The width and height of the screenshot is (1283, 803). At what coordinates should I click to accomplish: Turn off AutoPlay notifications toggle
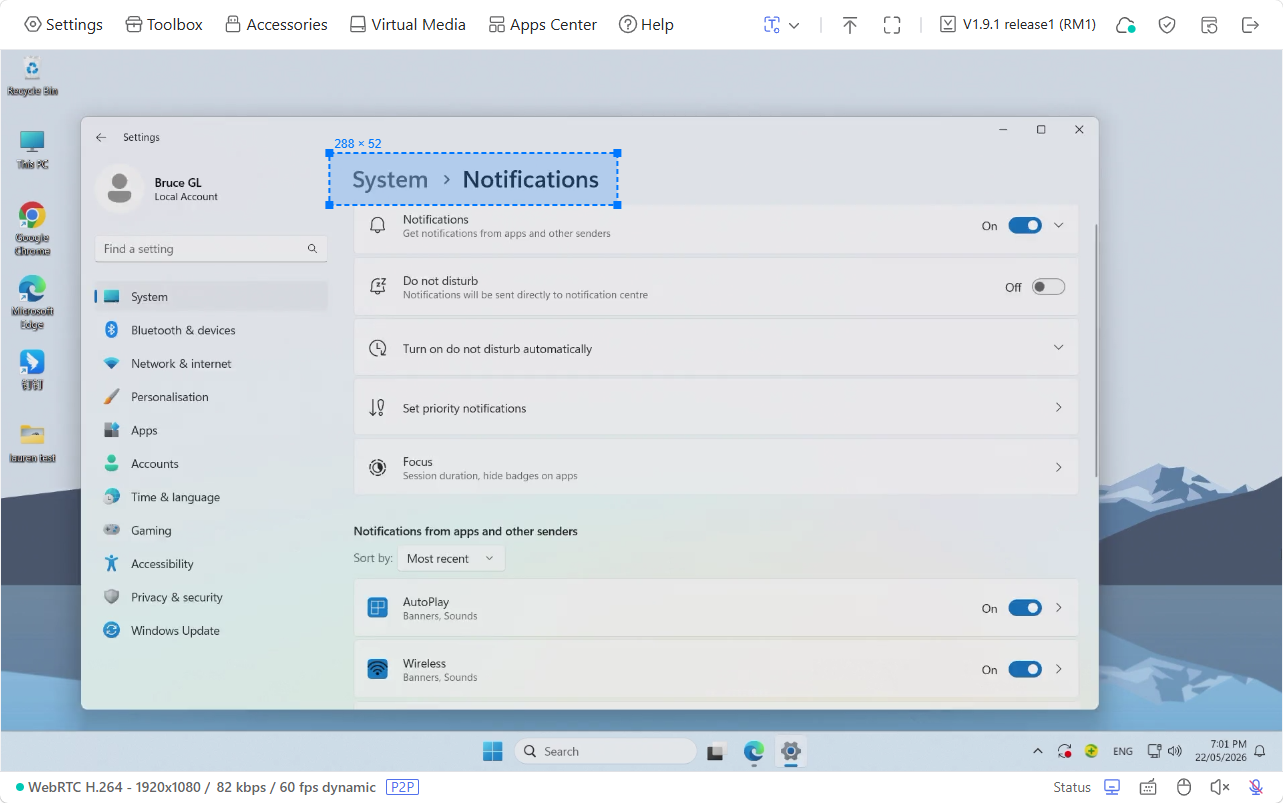(x=1025, y=608)
